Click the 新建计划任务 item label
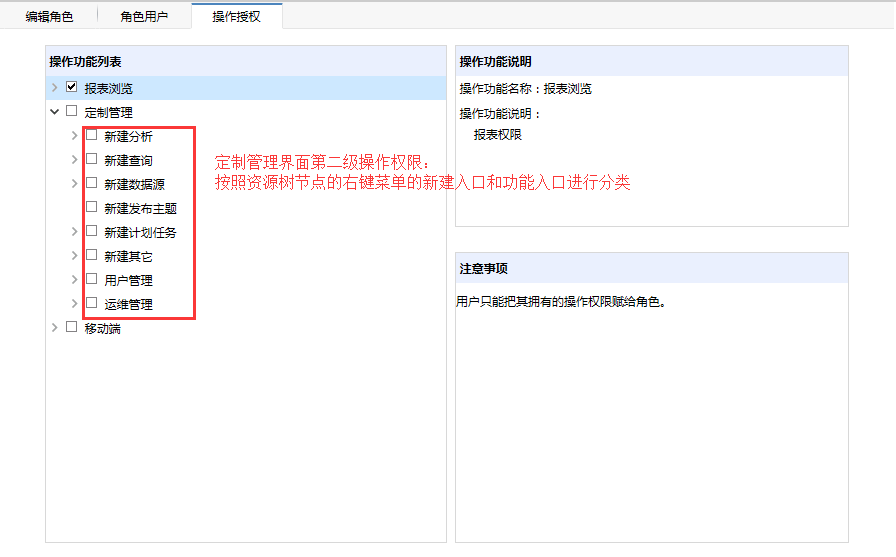The image size is (896, 557). pyautogui.click(x=141, y=233)
